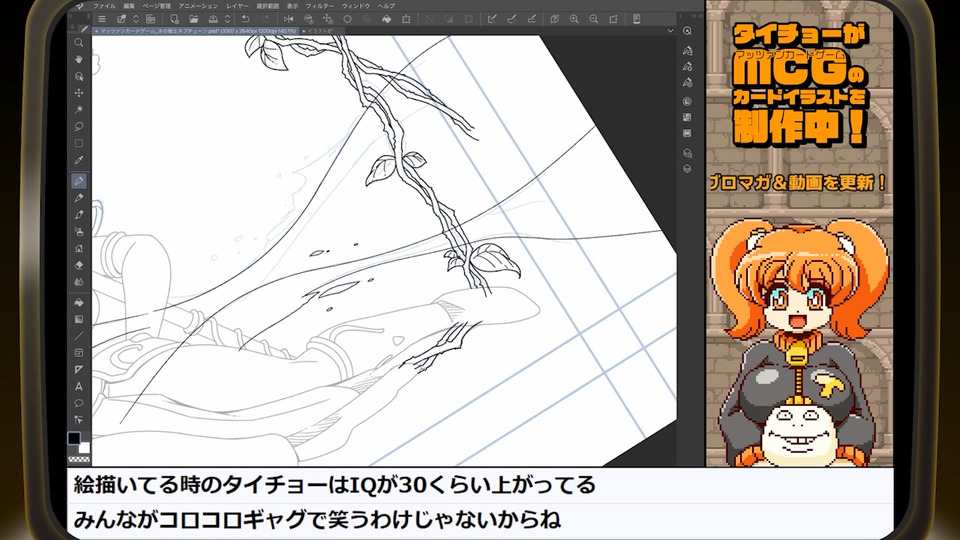Screen dimensions: 960x540
Task: Select the Operation object tool
Action: pyautogui.click(x=78, y=77)
